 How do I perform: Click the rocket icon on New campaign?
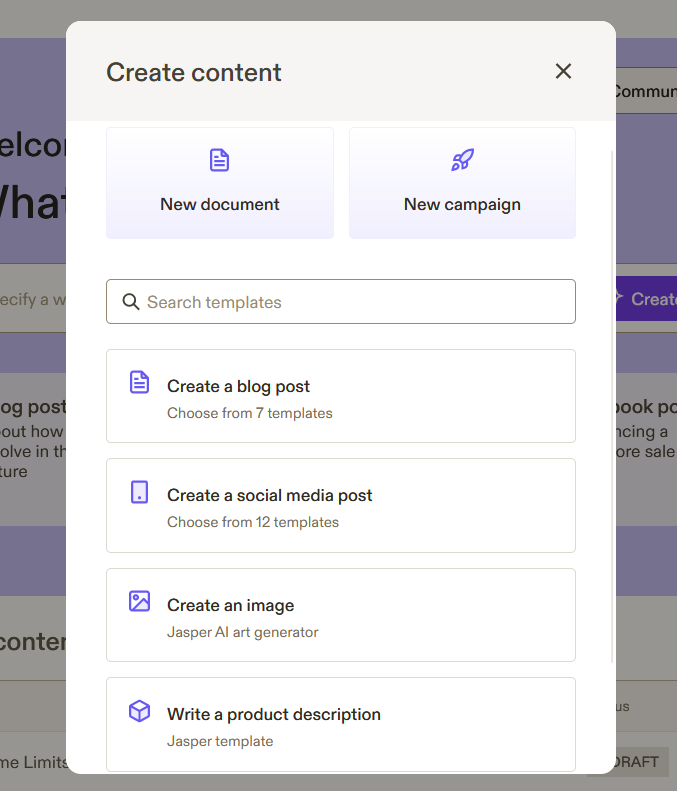(462, 160)
